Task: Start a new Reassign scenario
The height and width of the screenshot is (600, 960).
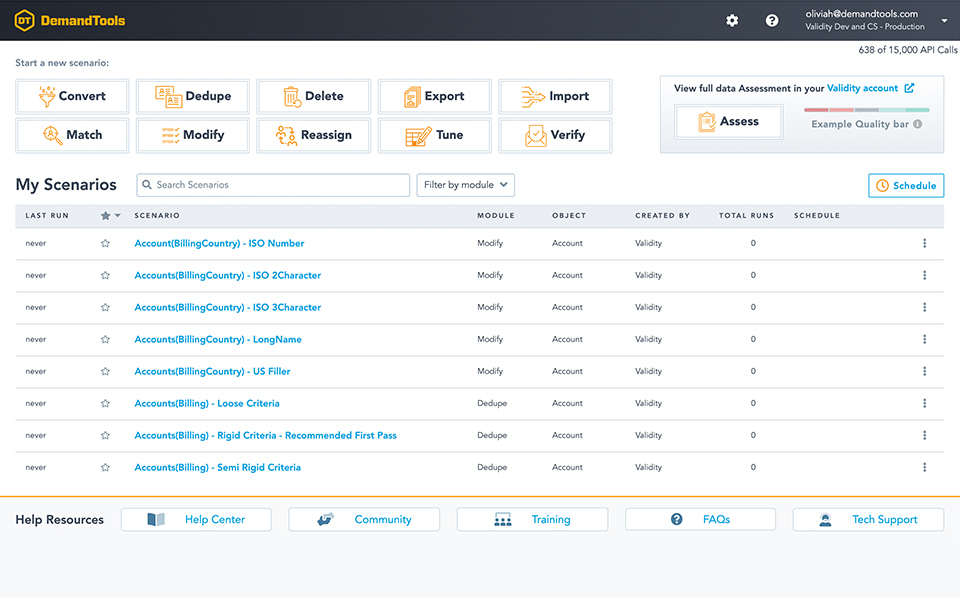Action: (313, 135)
